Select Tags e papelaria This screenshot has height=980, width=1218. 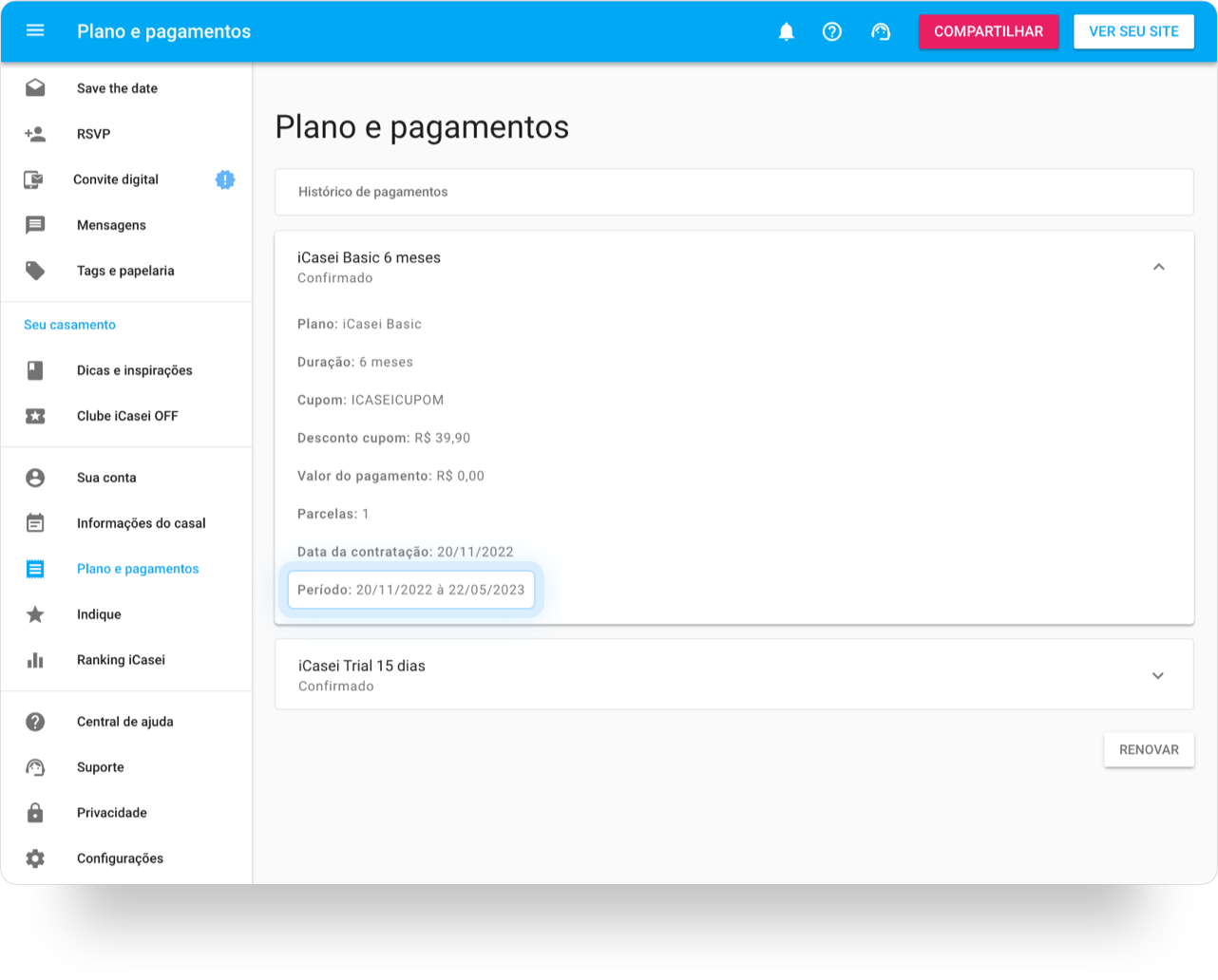coord(126,271)
